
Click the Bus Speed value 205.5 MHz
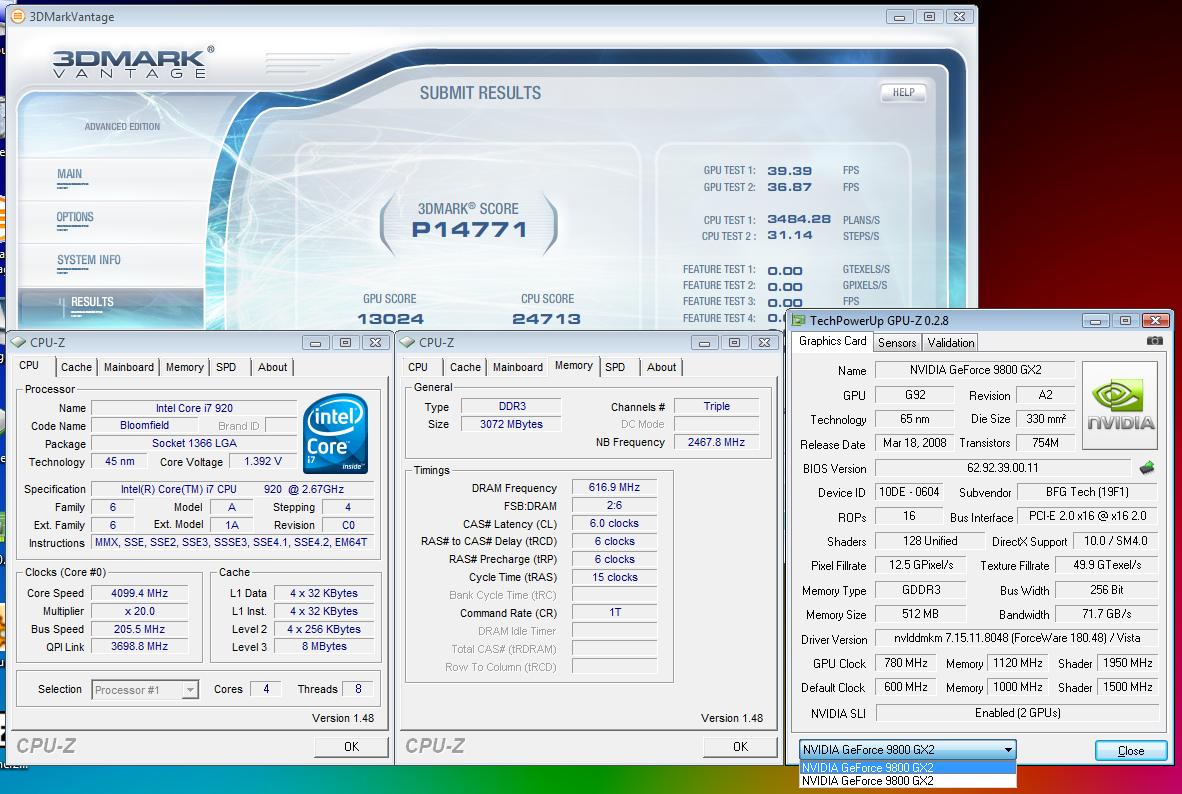(x=139, y=629)
